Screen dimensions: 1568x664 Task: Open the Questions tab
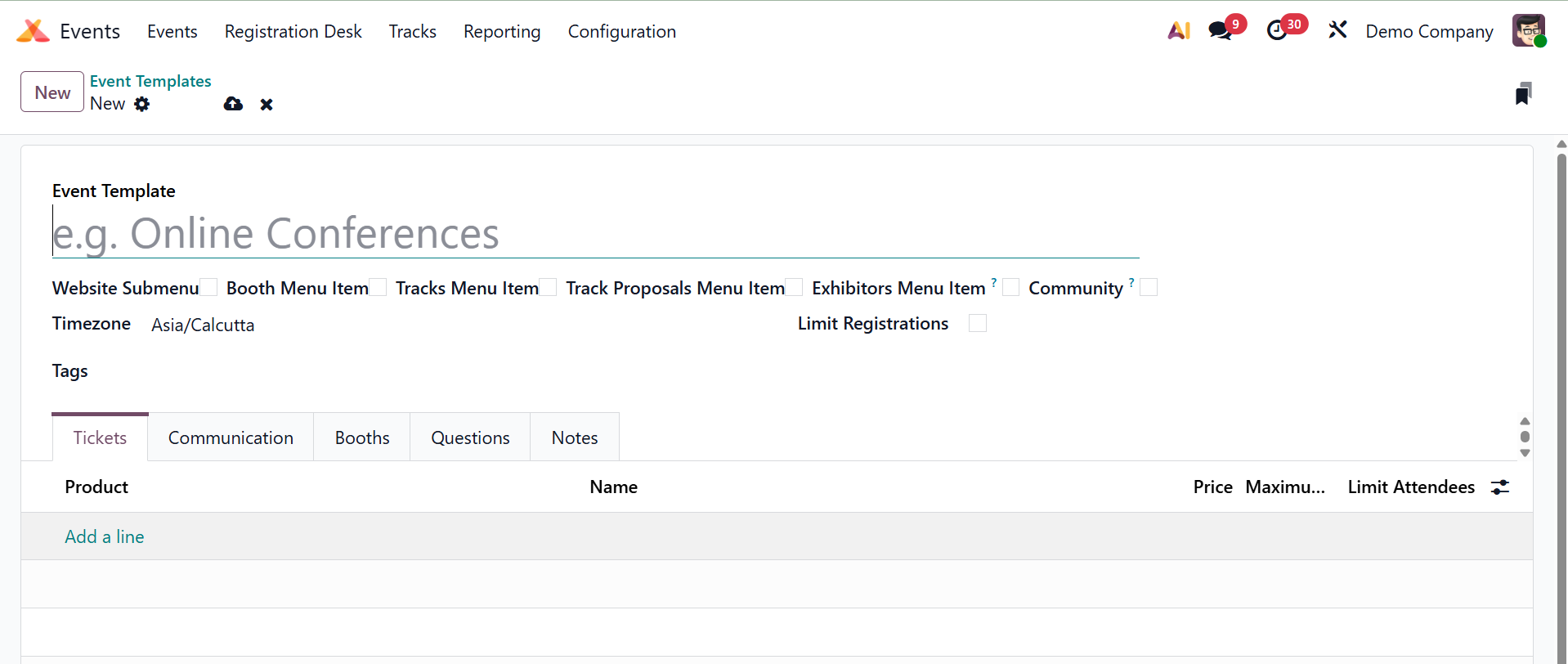tap(470, 437)
